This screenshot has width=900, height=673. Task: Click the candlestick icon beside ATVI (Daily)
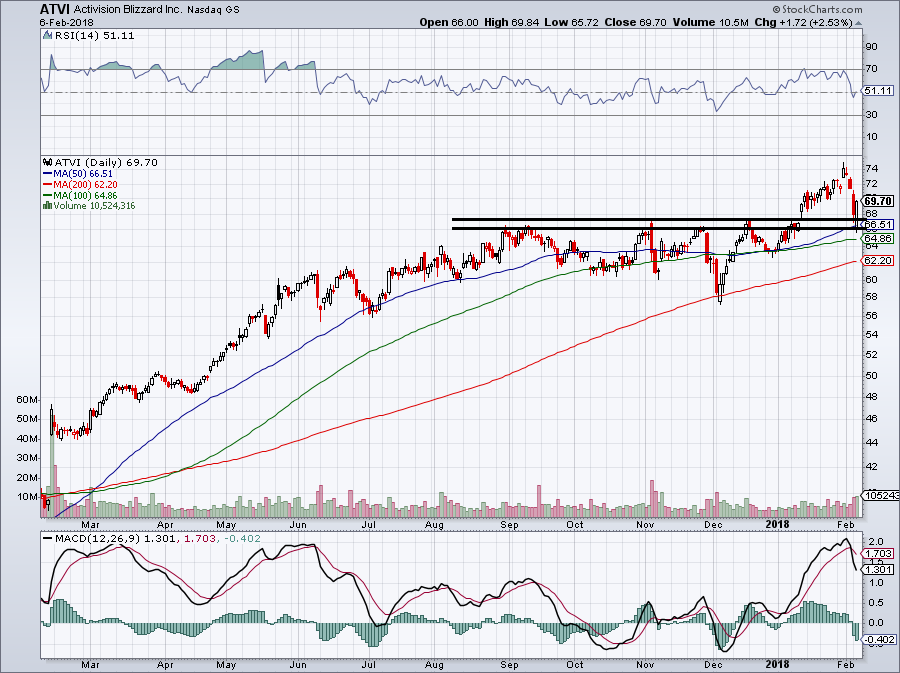48,163
